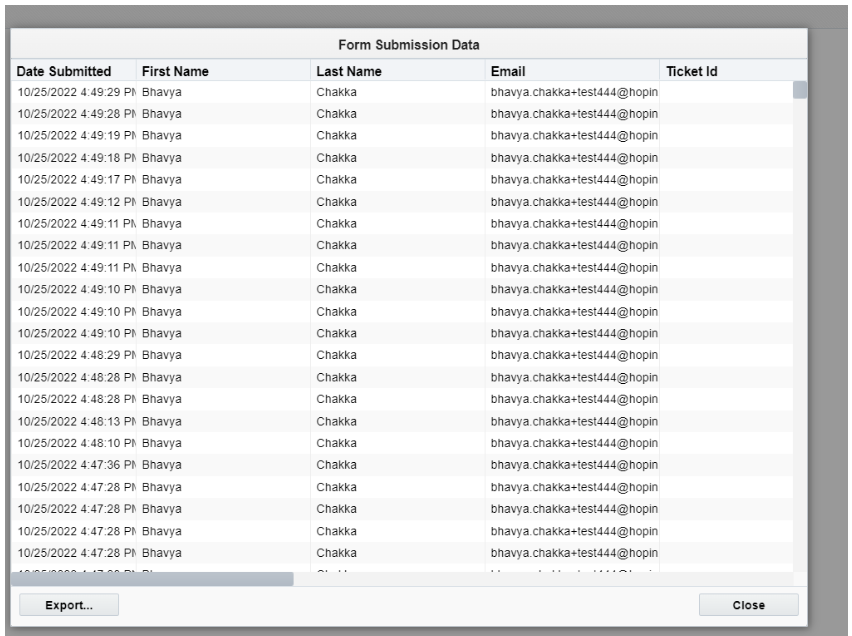Select the 4:48:10 PM submission date cell
The image size is (852, 636).
click(74, 443)
